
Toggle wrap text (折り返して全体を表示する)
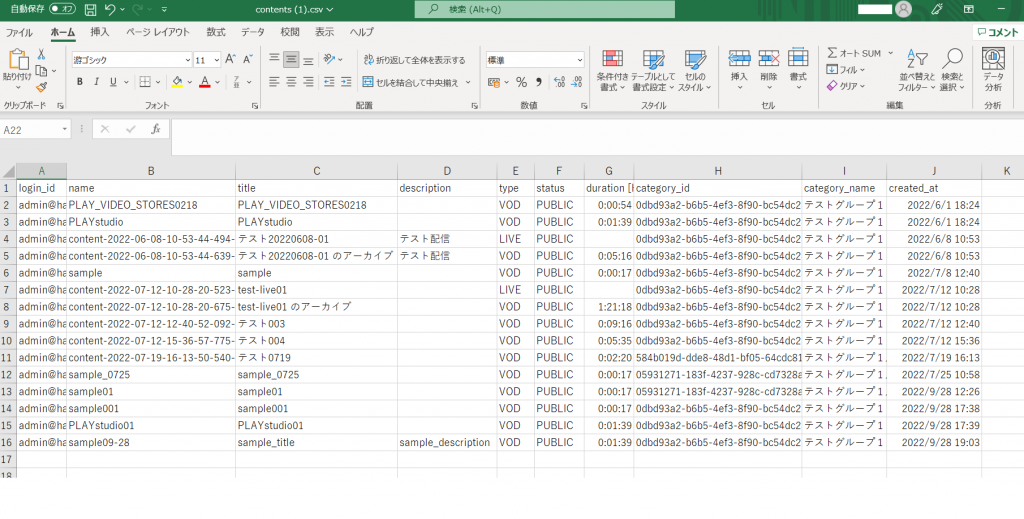pos(415,60)
